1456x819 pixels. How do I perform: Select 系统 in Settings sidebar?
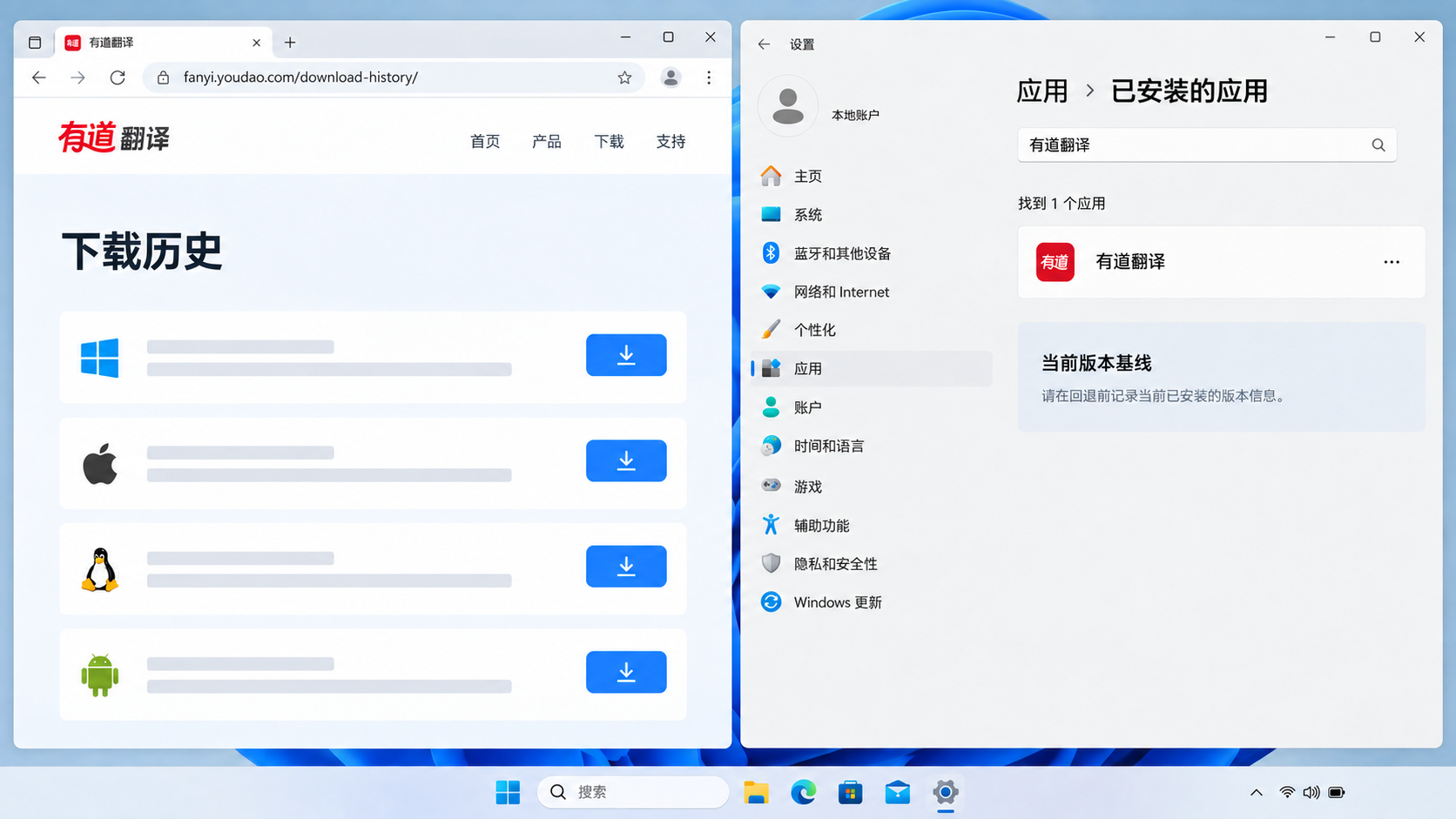tap(871, 214)
